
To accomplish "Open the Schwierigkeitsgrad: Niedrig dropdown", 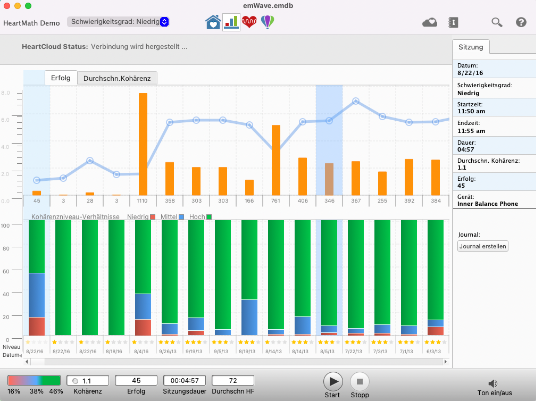I will tap(118, 22).
